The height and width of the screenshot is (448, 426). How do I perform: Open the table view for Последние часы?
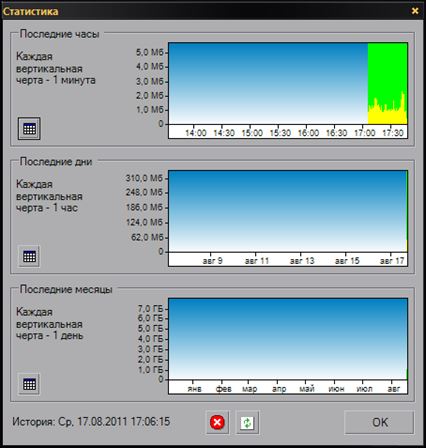[29, 128]
